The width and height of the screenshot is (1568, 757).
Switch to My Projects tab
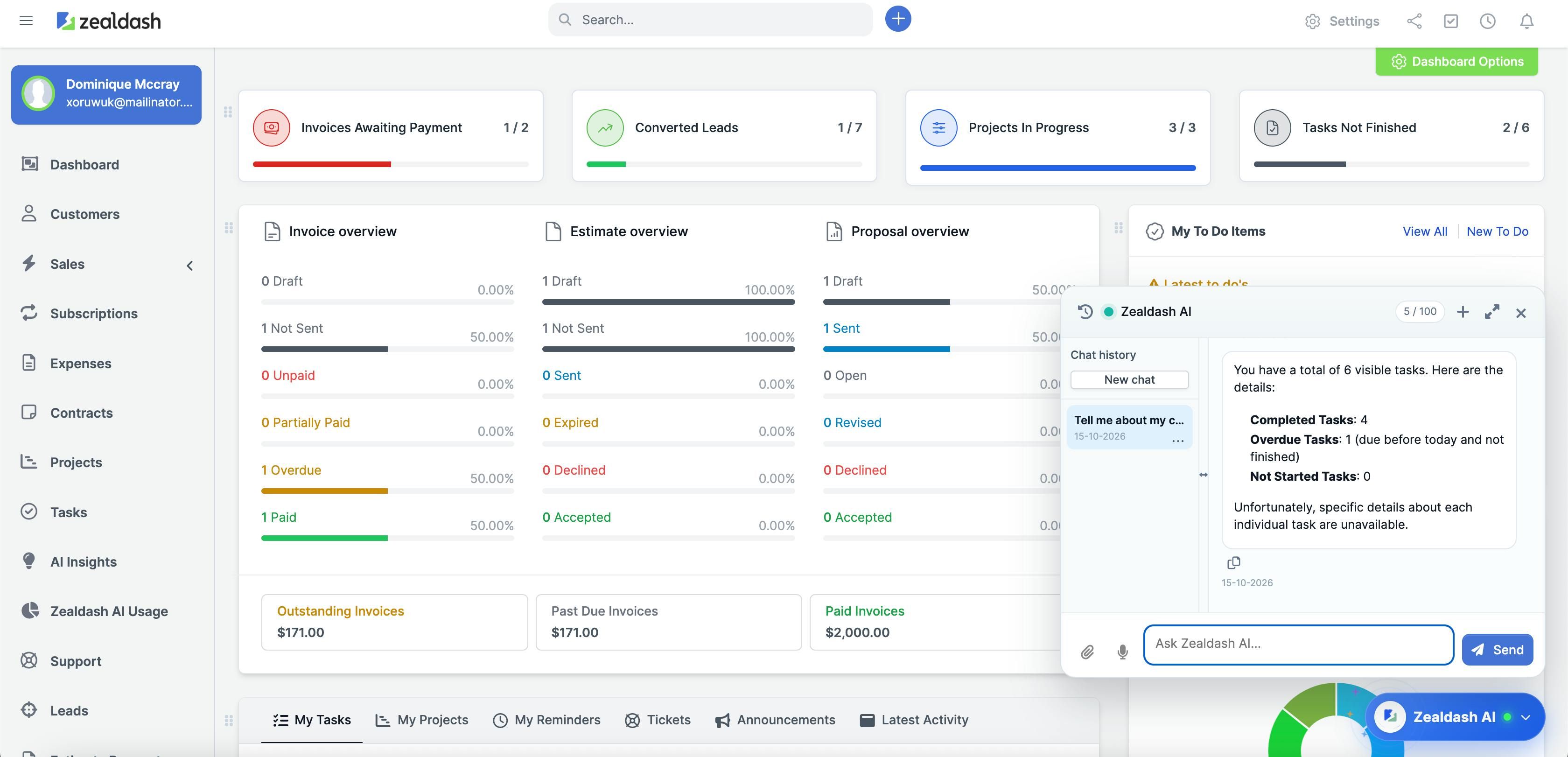pos(422,720)
